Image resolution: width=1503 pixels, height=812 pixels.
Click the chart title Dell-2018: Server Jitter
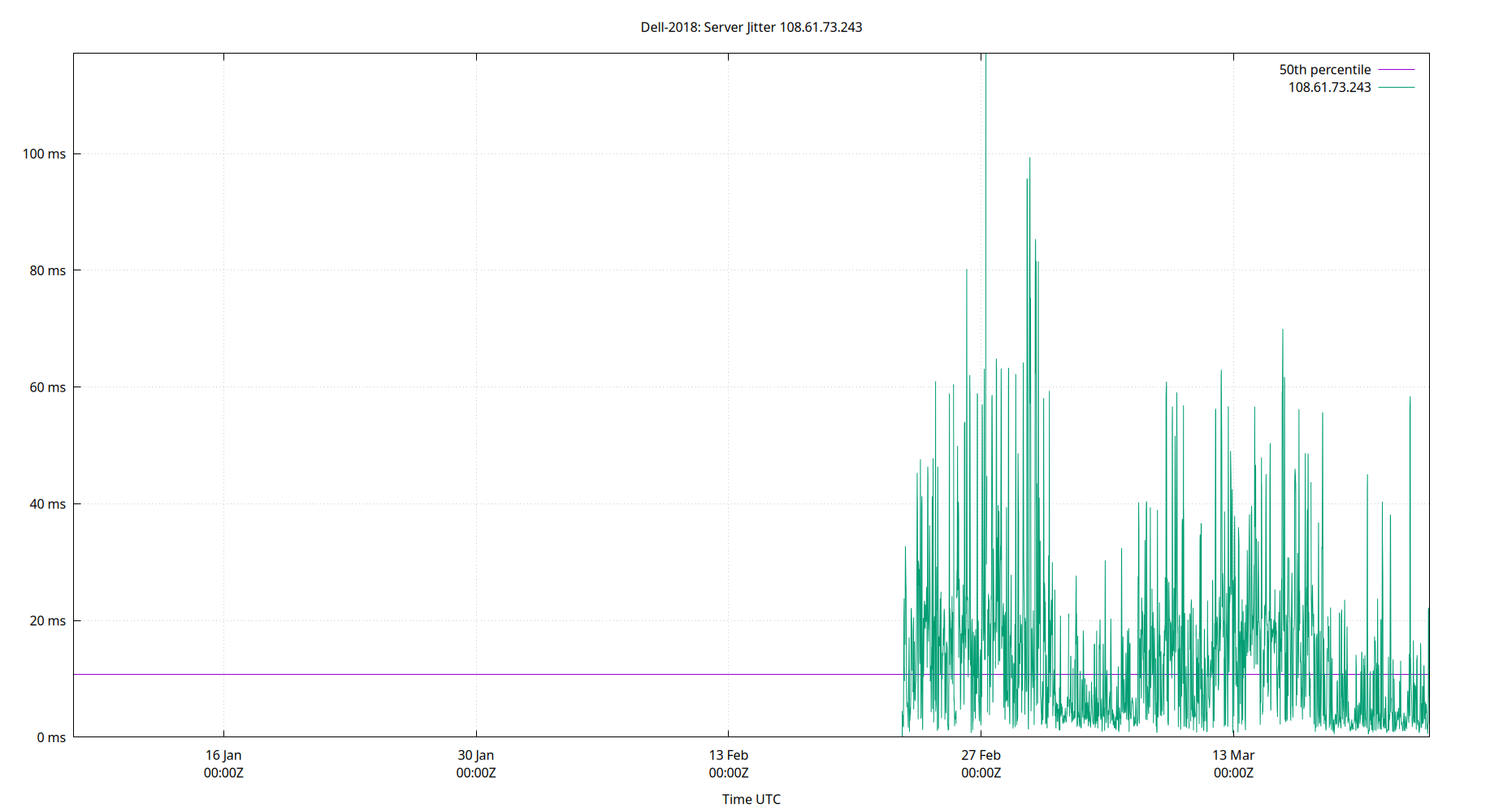[x=751, y=27]
